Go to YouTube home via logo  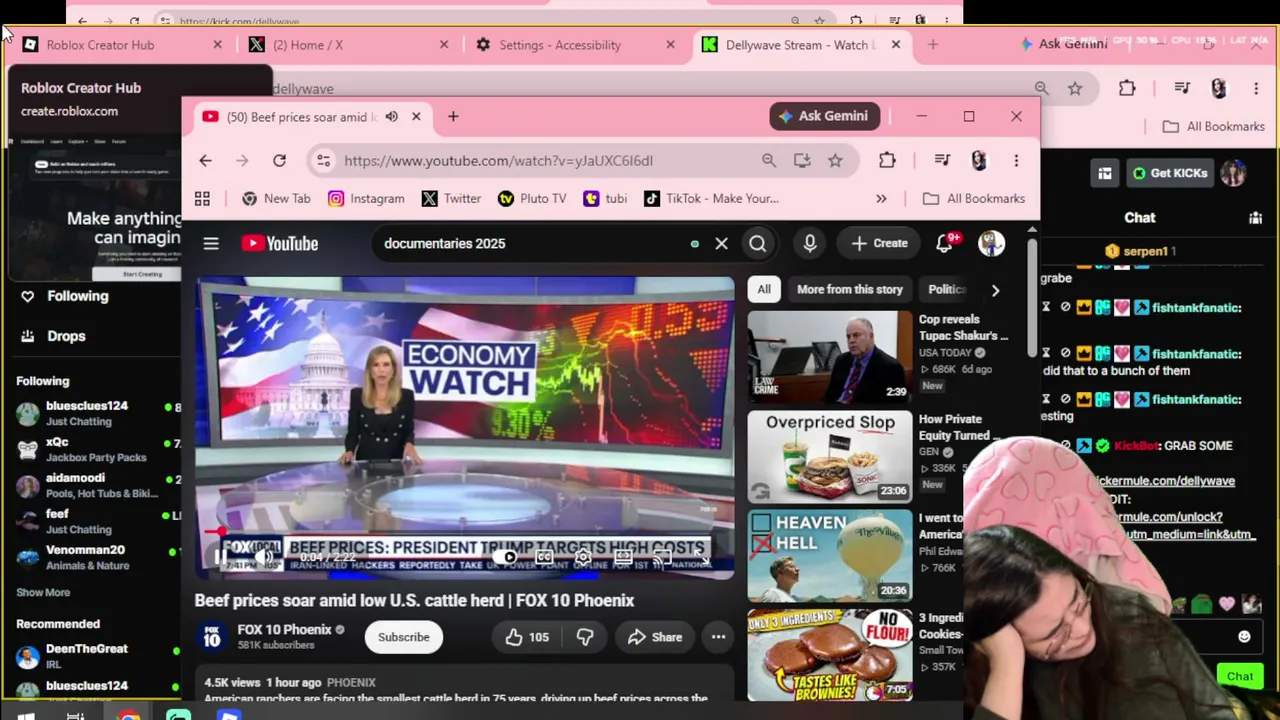coord(280,243)
